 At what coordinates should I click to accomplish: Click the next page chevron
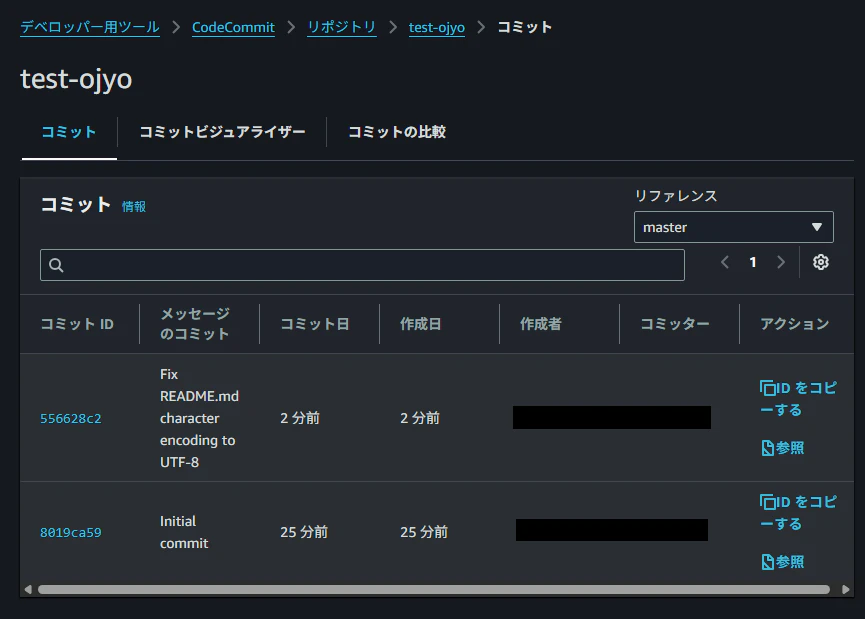[781, 262]
